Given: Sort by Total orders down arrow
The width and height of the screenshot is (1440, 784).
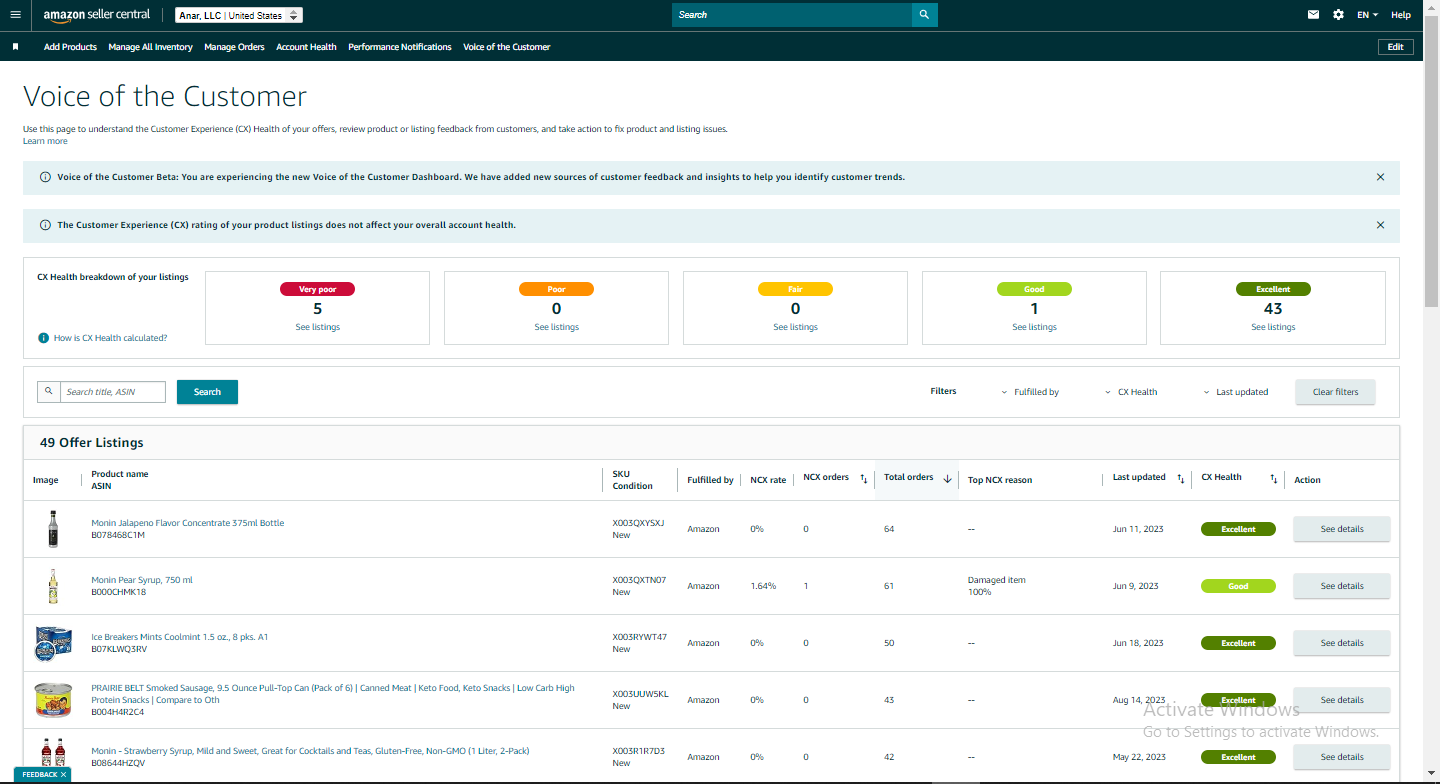Looking at the screenshot, I should (947, 479).
